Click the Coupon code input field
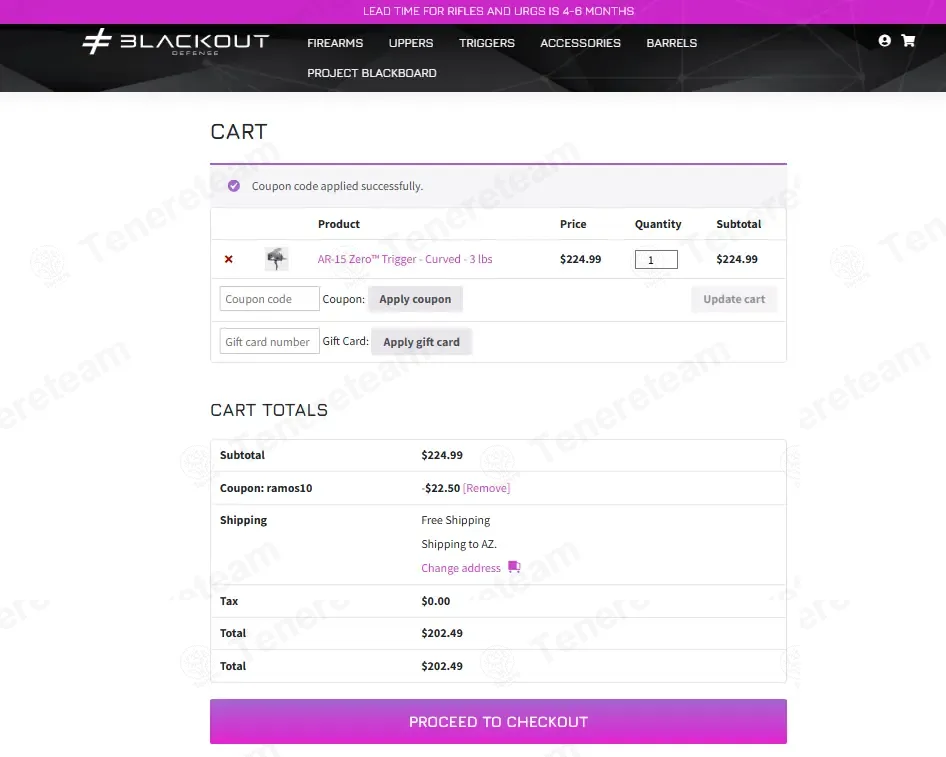Image resolution: width=946 pixels, height=757 pixels. (x=269, y=299)
